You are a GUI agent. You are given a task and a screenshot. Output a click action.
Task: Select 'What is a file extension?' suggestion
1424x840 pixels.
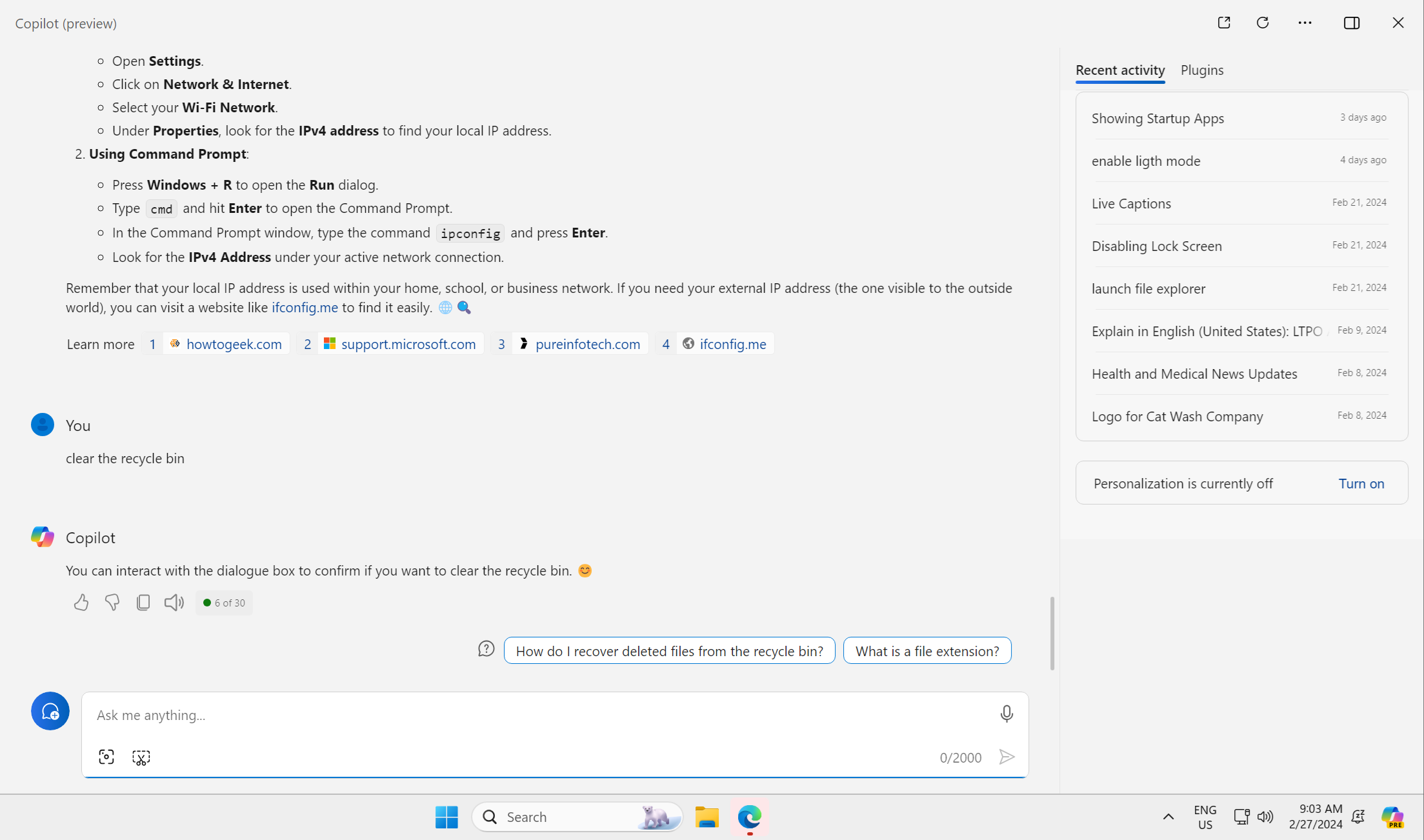(927, 650)
